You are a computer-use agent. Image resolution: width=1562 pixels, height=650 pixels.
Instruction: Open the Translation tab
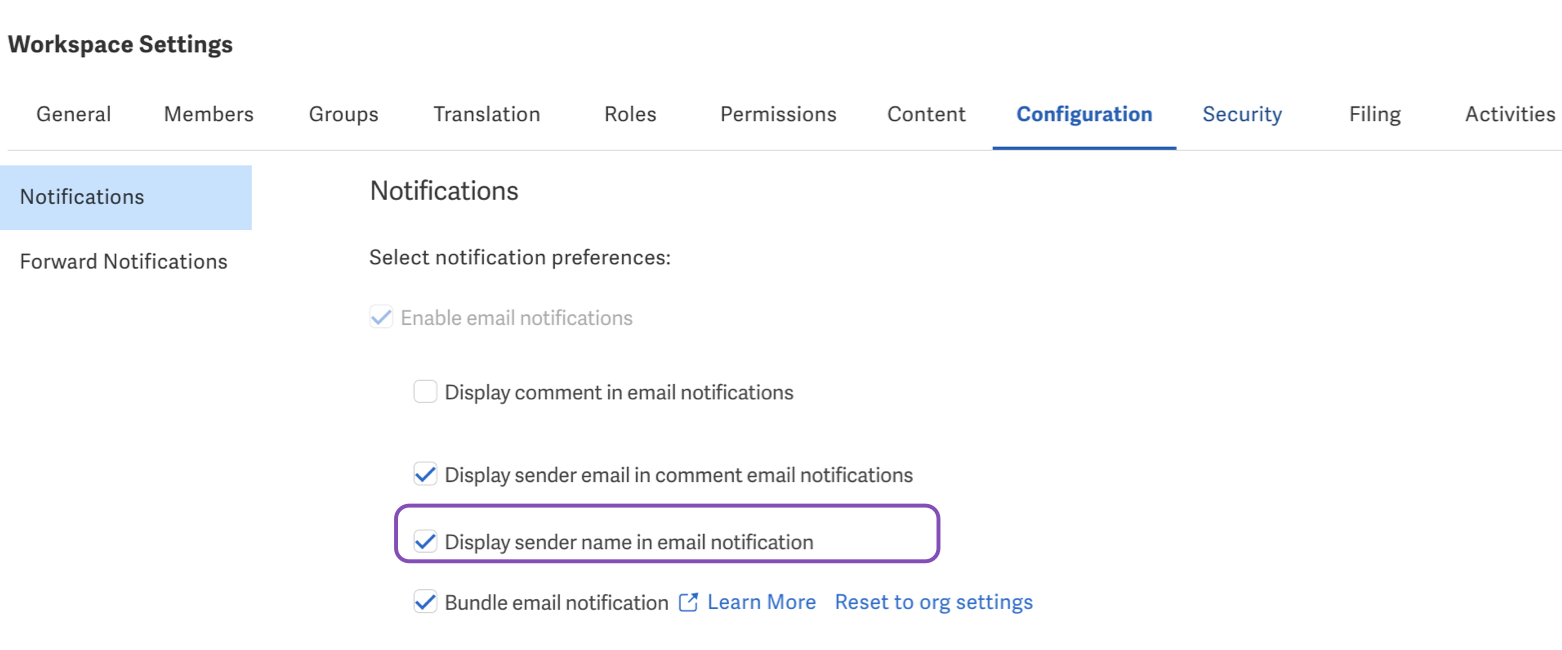pyautogui.click(x=486, y=114)
